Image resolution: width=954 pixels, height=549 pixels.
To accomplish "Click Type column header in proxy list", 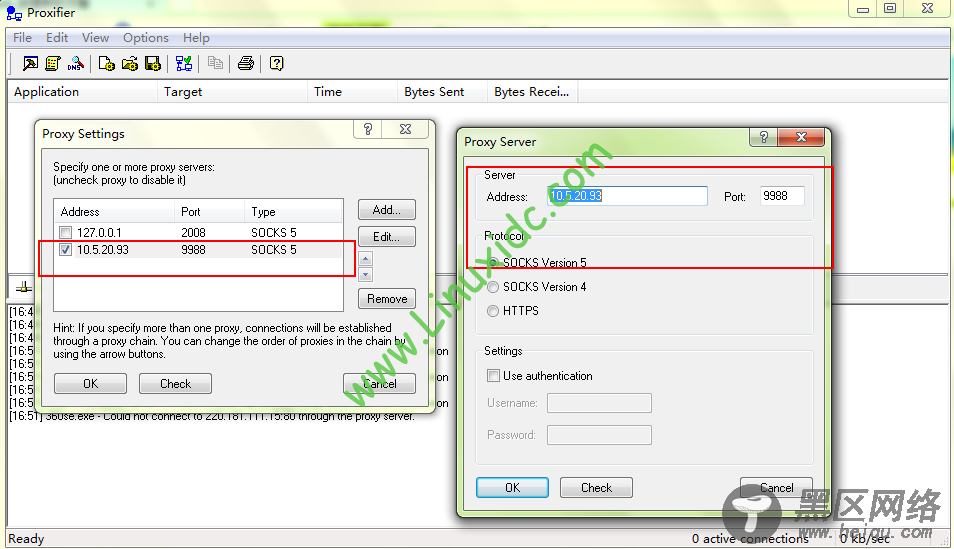I will (293, 212).
